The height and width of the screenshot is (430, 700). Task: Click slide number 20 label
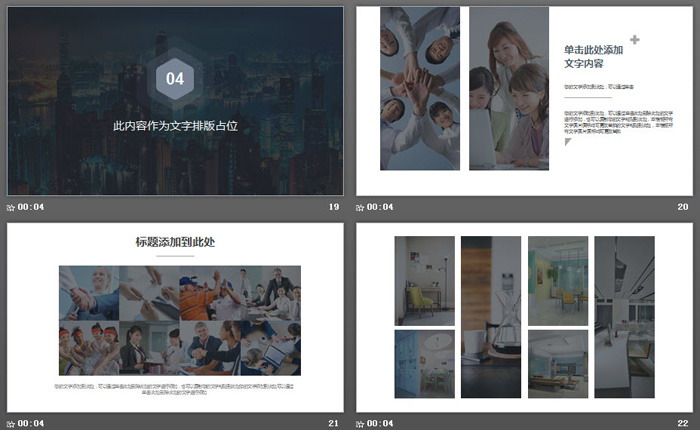pos(683,207)
